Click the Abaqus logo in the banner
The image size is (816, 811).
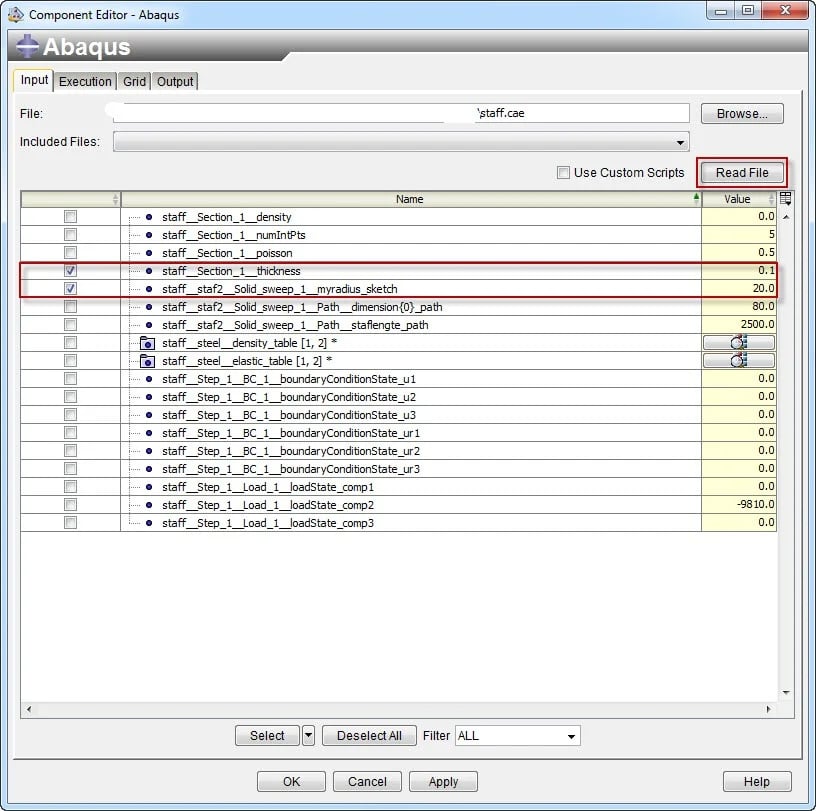pos(27,46)
